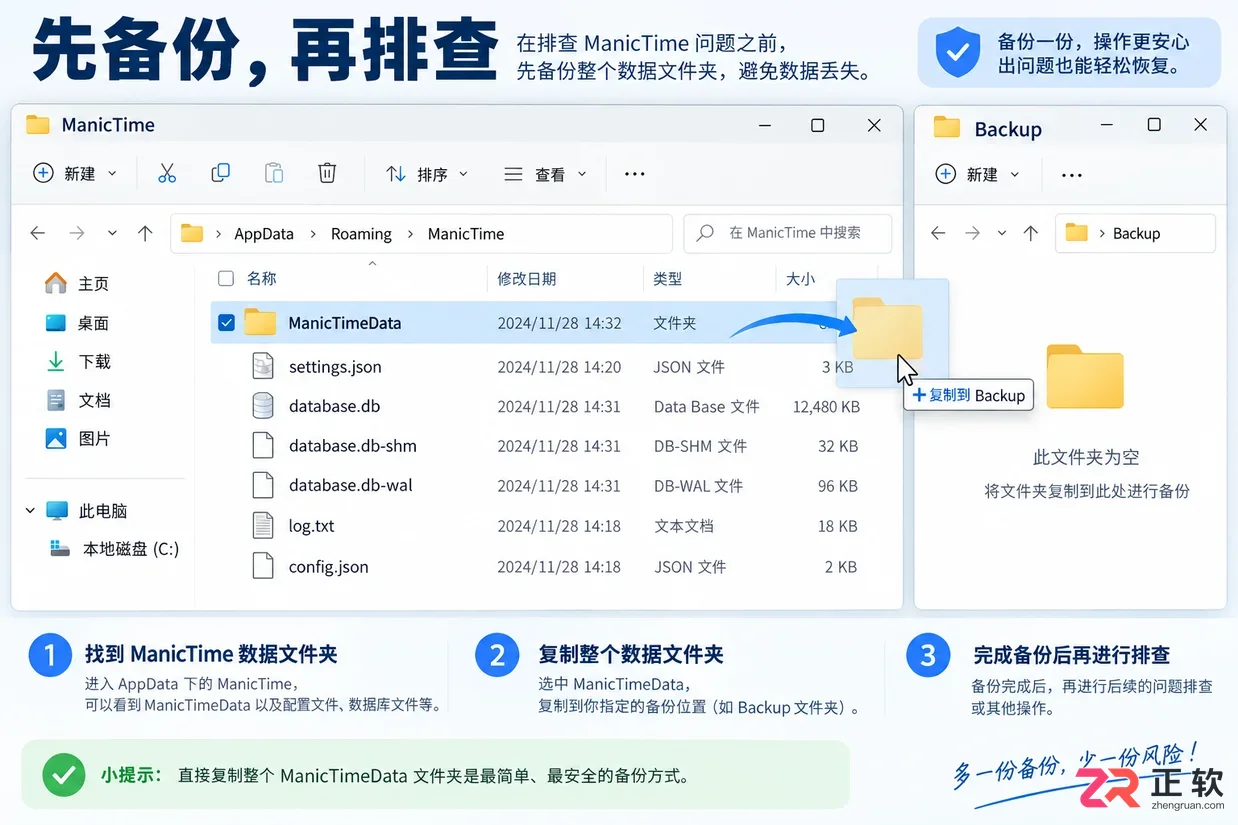
Task: Sort by the 大小 column header
Action: click(x=800, y=279)
